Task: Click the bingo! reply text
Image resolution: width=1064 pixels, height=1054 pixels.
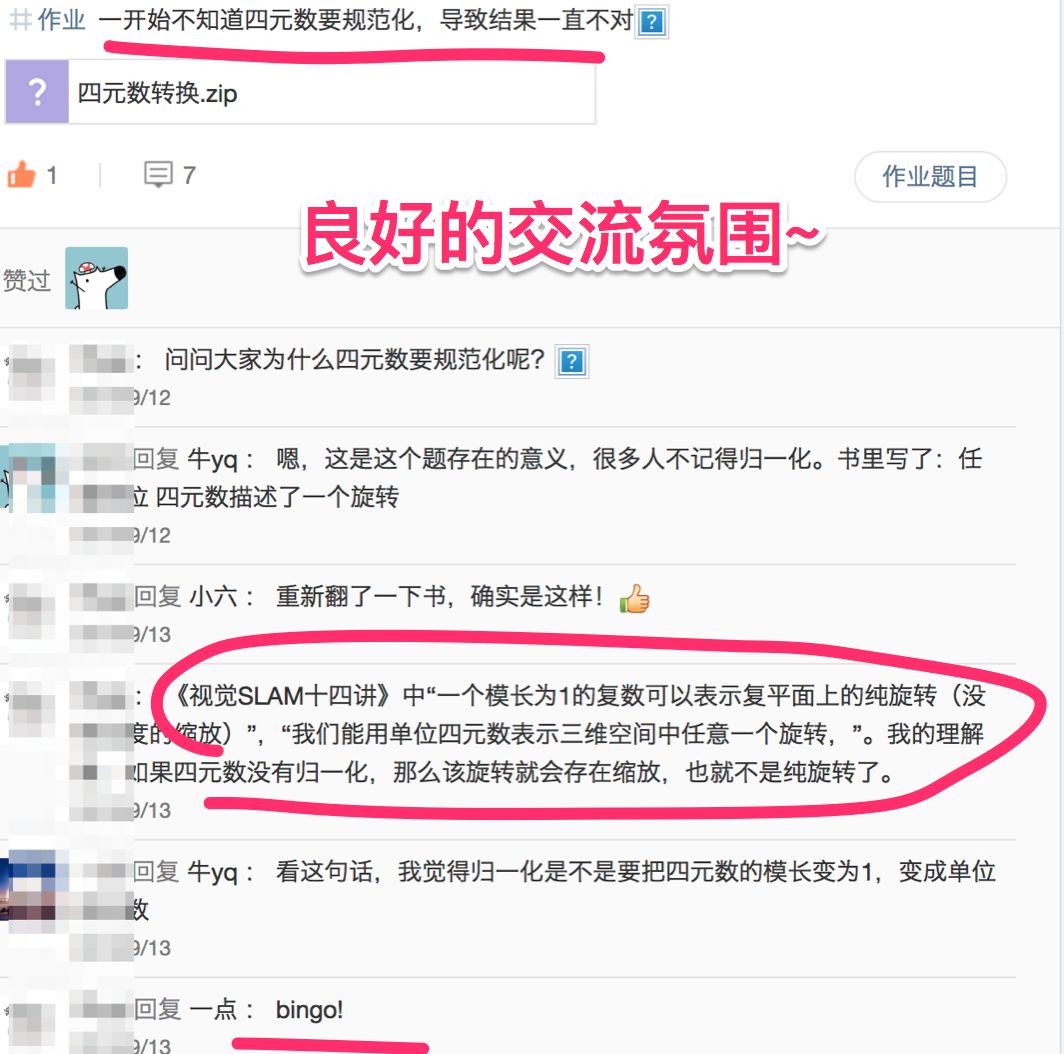Action: pyautogui.click(x=309, y=1010)
